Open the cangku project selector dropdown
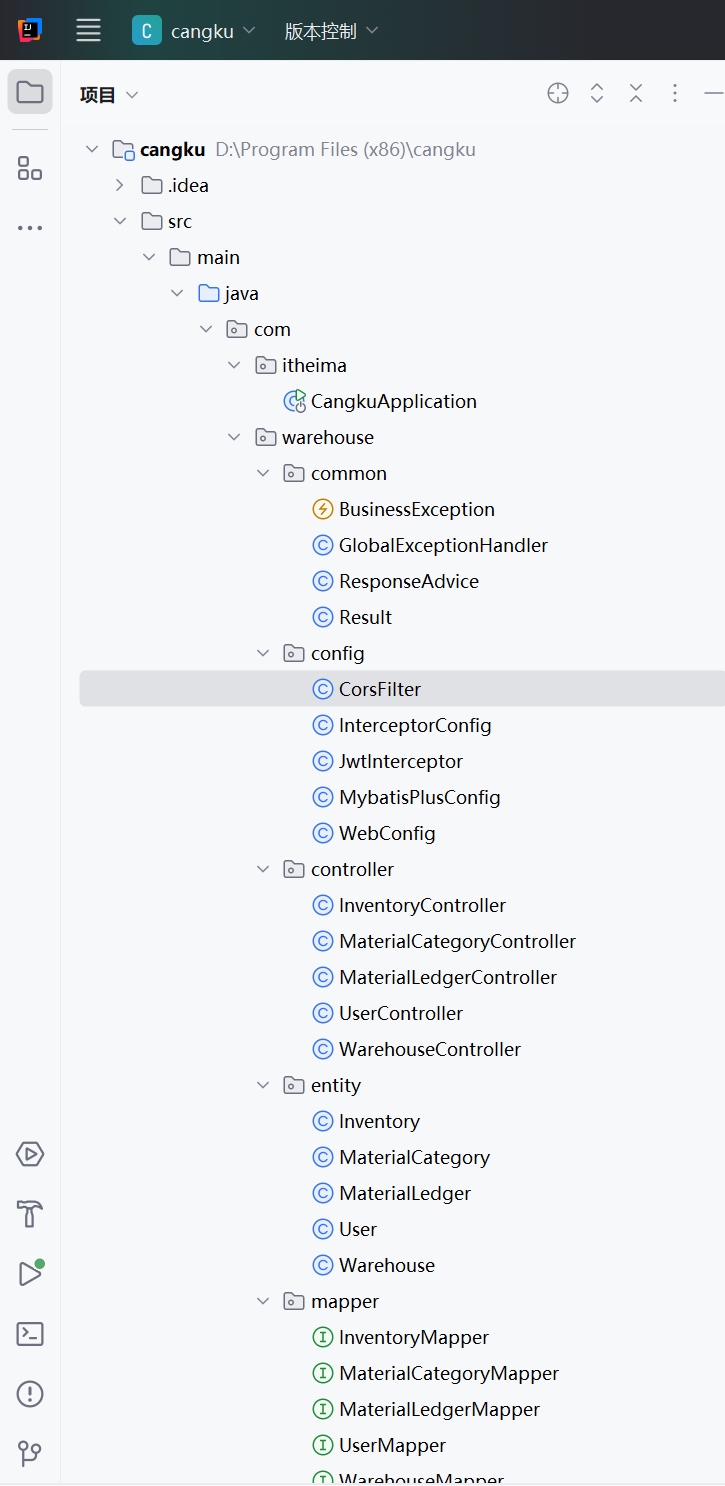Image resolution: width=725 pixels, height=1486 pixels. click(x=194, y=31)
